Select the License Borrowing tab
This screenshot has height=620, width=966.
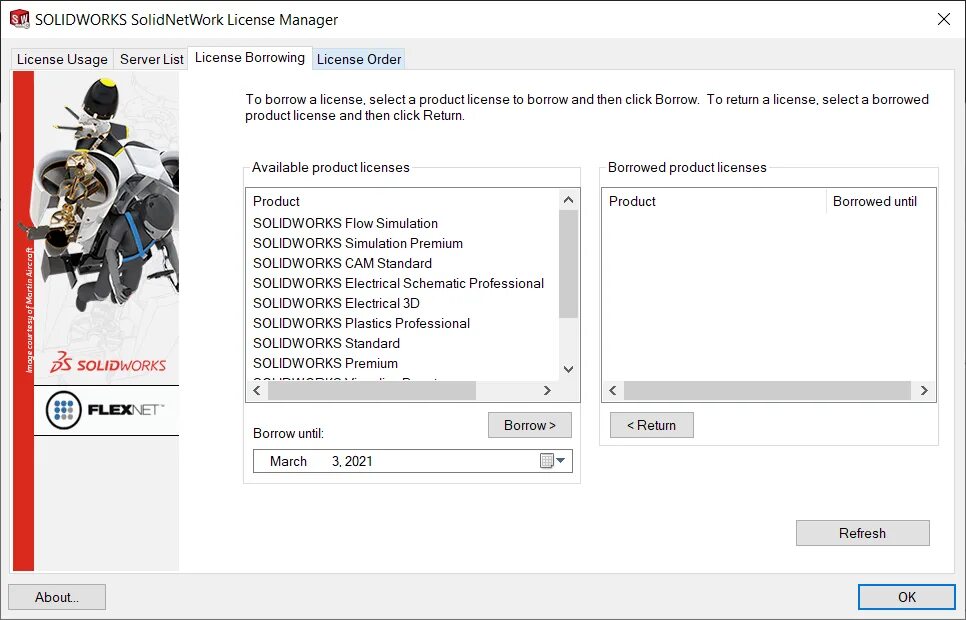coord(250,57)
